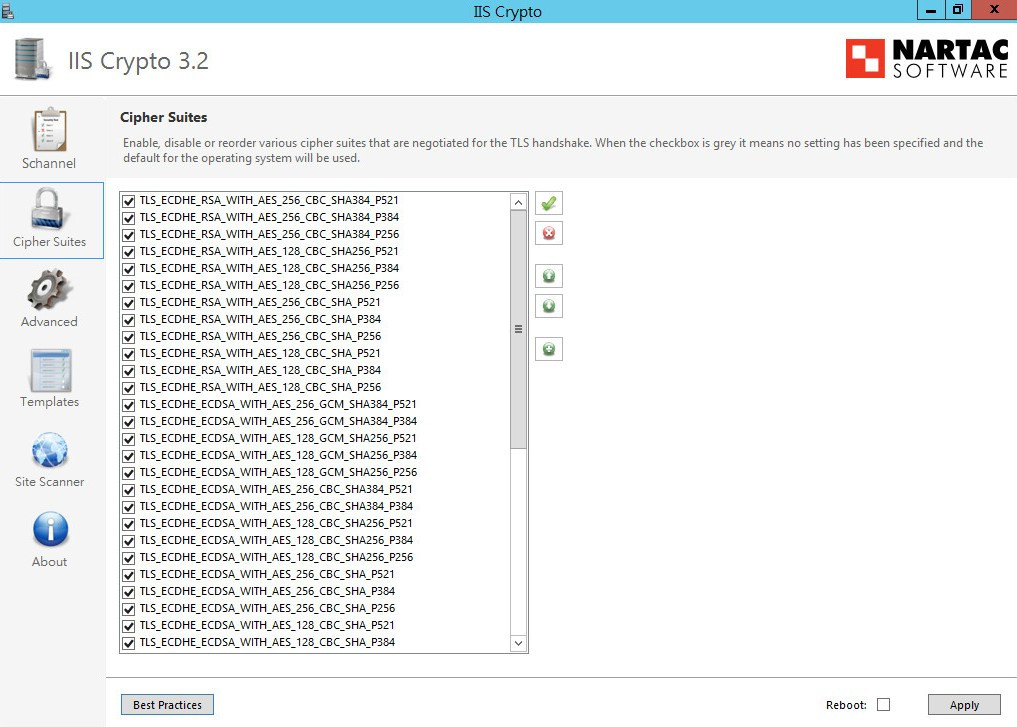This screenshot has height=727, width=1017.
Task: Uncheck TLS_ECDHE_RSA_WITH_AES_256_CBC_SHA384_P384
Action: pyautogui.click(x=128, y=218)
